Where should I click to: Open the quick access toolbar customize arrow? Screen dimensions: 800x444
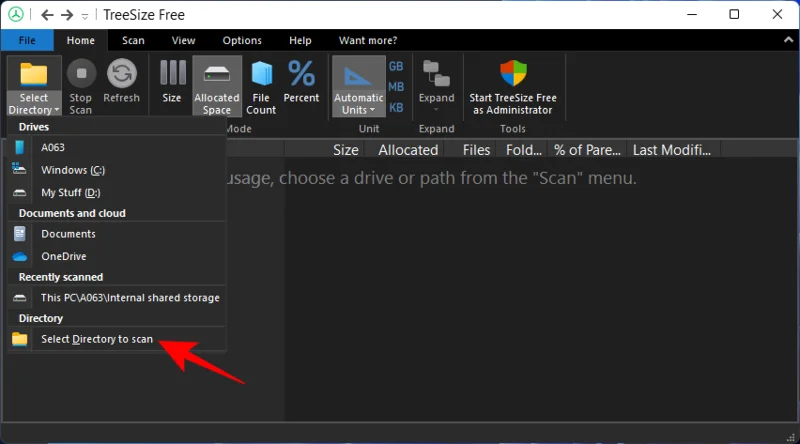(x=85, y=16)
